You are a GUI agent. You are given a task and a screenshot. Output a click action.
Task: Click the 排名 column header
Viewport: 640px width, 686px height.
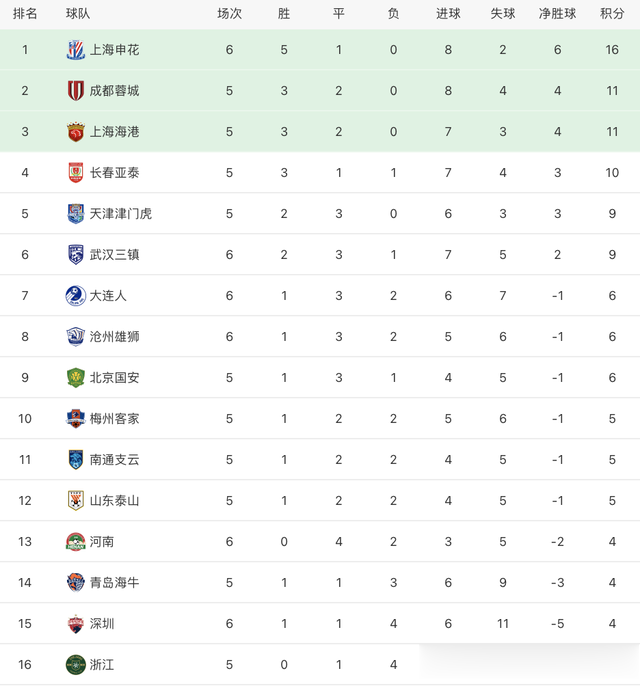25,13
